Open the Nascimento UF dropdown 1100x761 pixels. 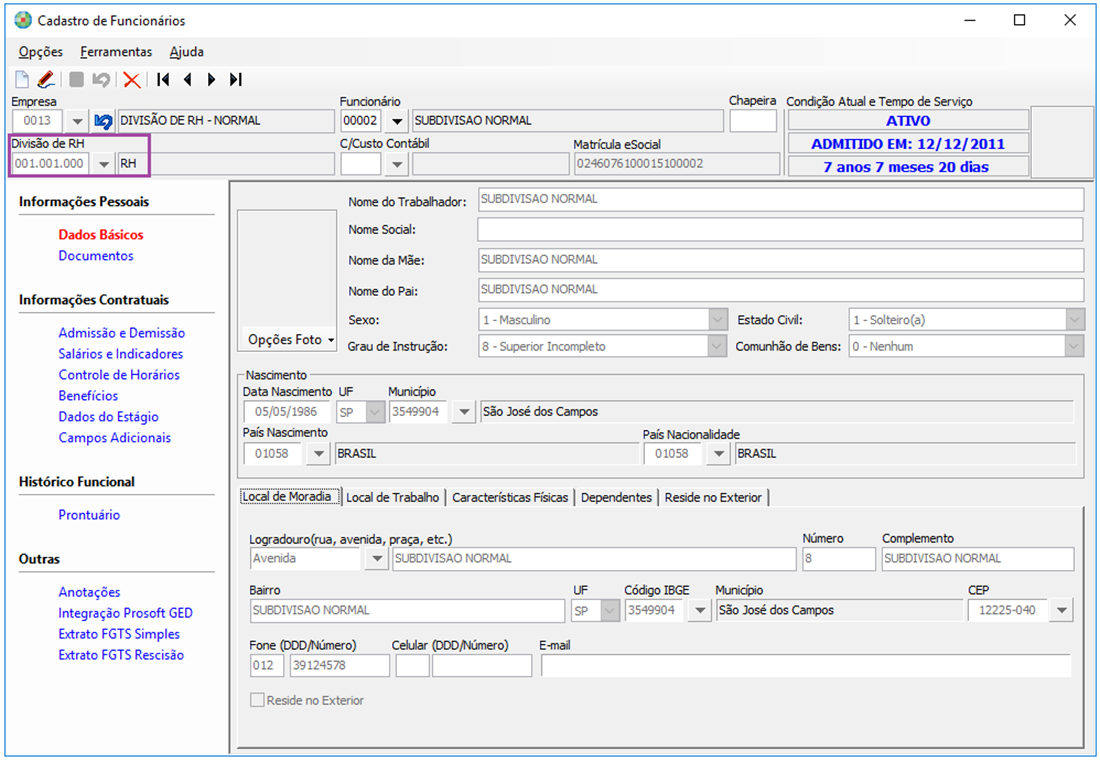coord(375,412)
